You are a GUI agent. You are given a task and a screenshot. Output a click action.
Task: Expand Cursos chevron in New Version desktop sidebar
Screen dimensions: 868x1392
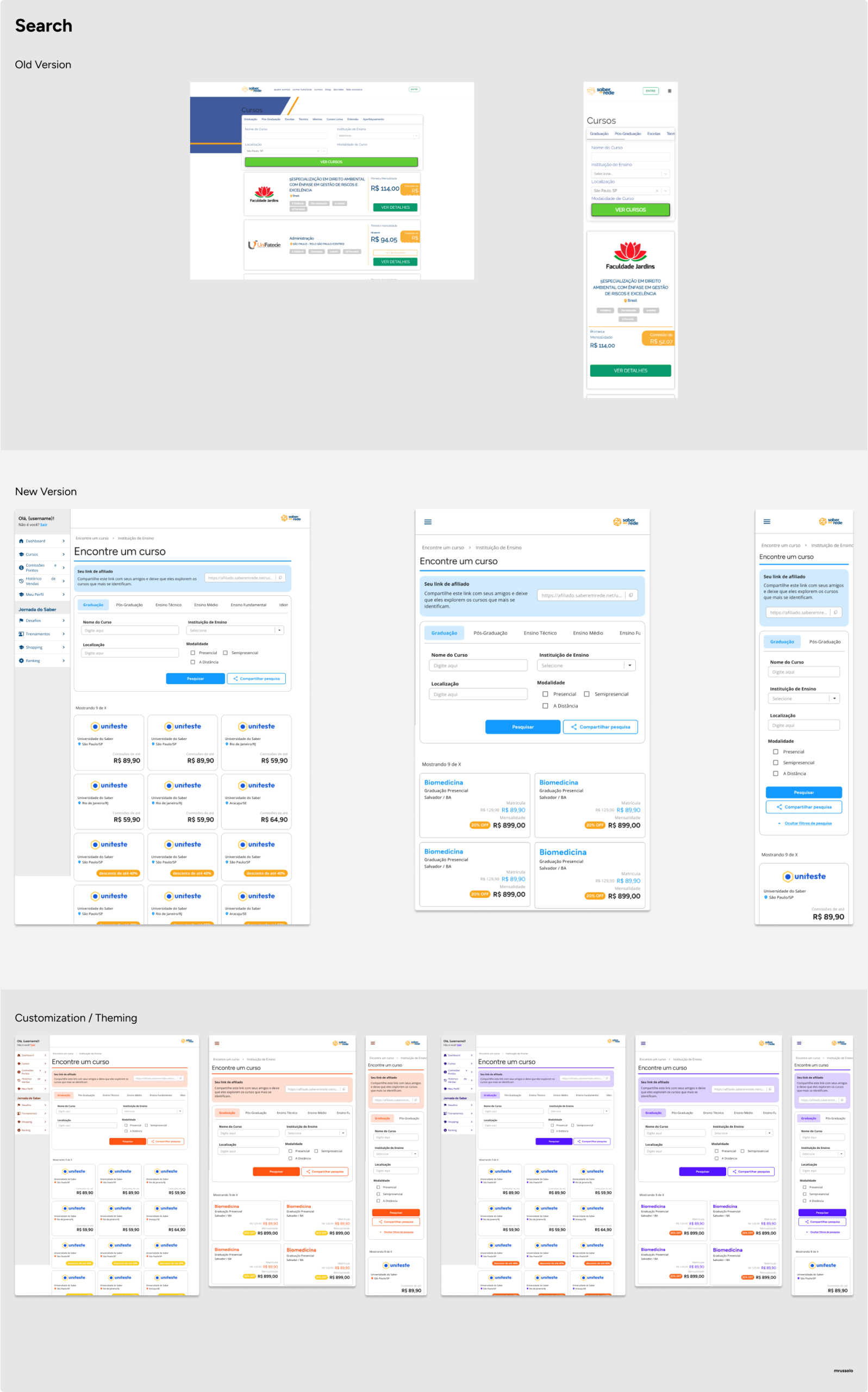coord(63,555)
